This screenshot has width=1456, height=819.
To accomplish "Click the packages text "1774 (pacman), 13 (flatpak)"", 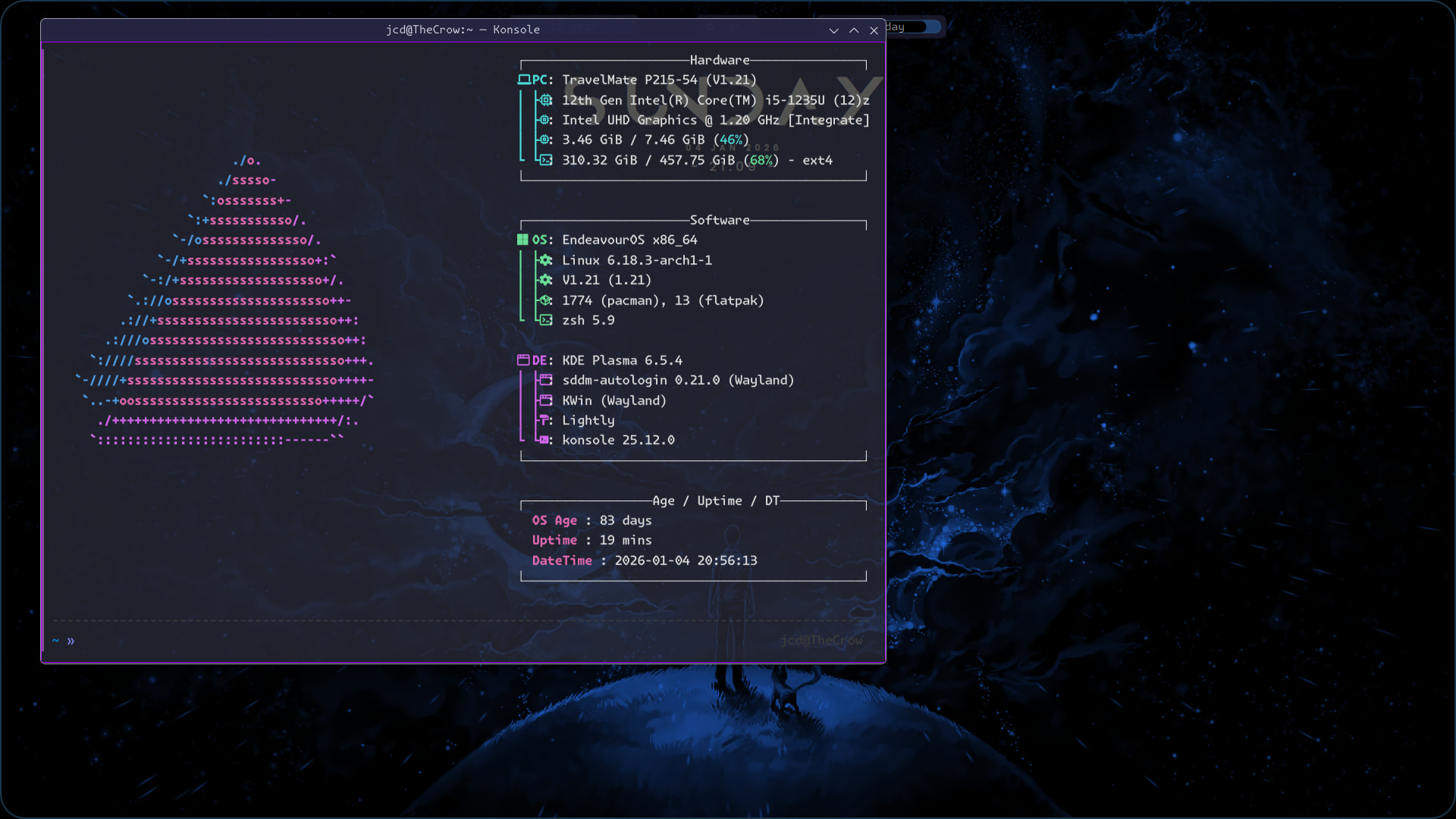I will coord(663,300).
